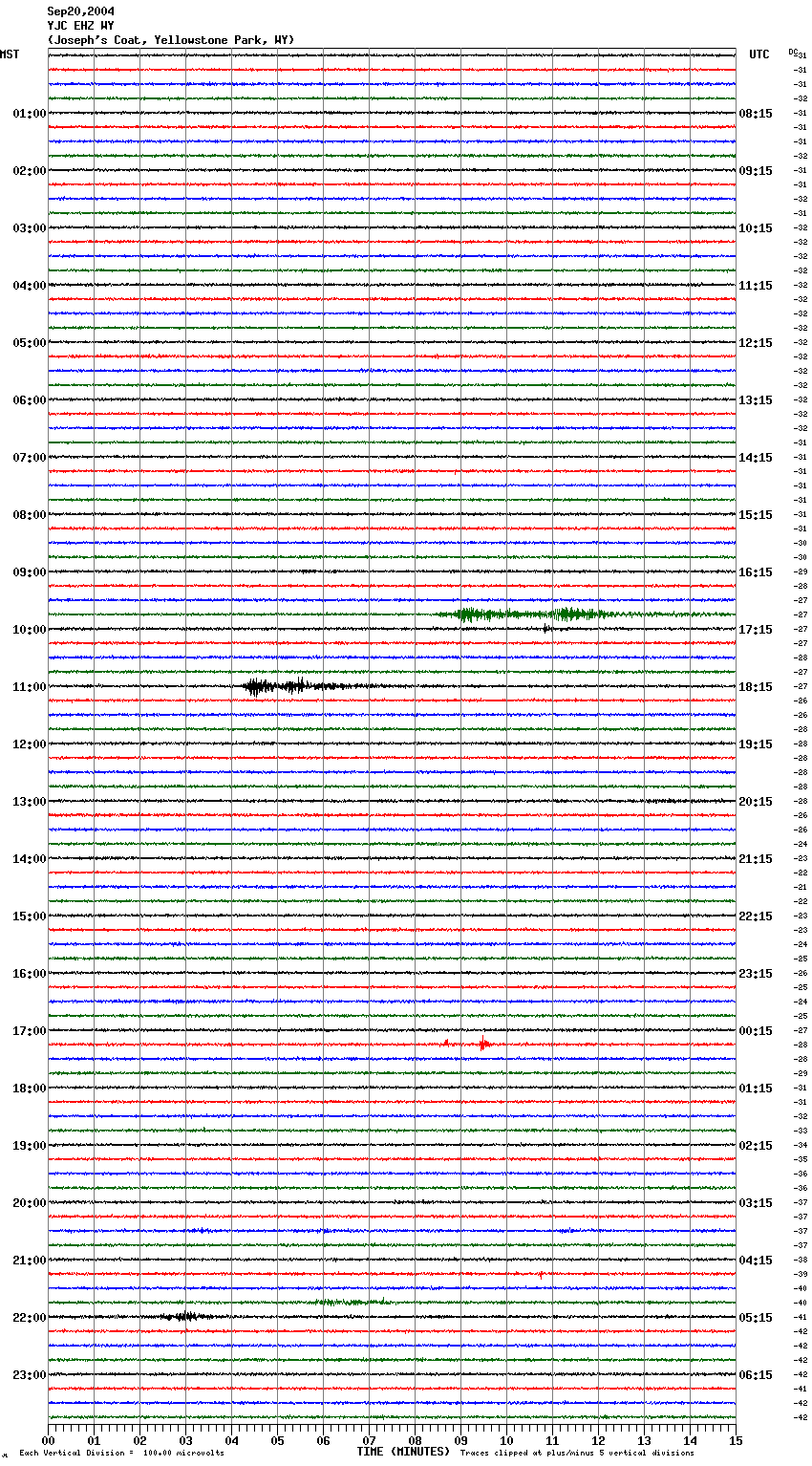Select the 19:00 MST hour label
This screenshot has width=812, height=1466.
pyautogui.click(x=29, y=1146)
